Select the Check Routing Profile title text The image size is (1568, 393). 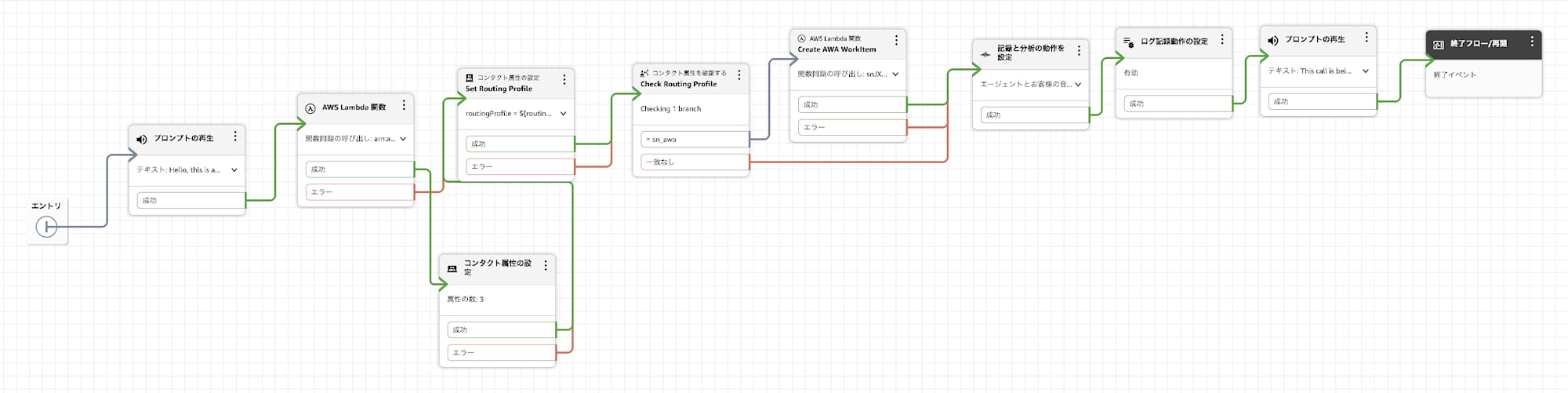678,84
